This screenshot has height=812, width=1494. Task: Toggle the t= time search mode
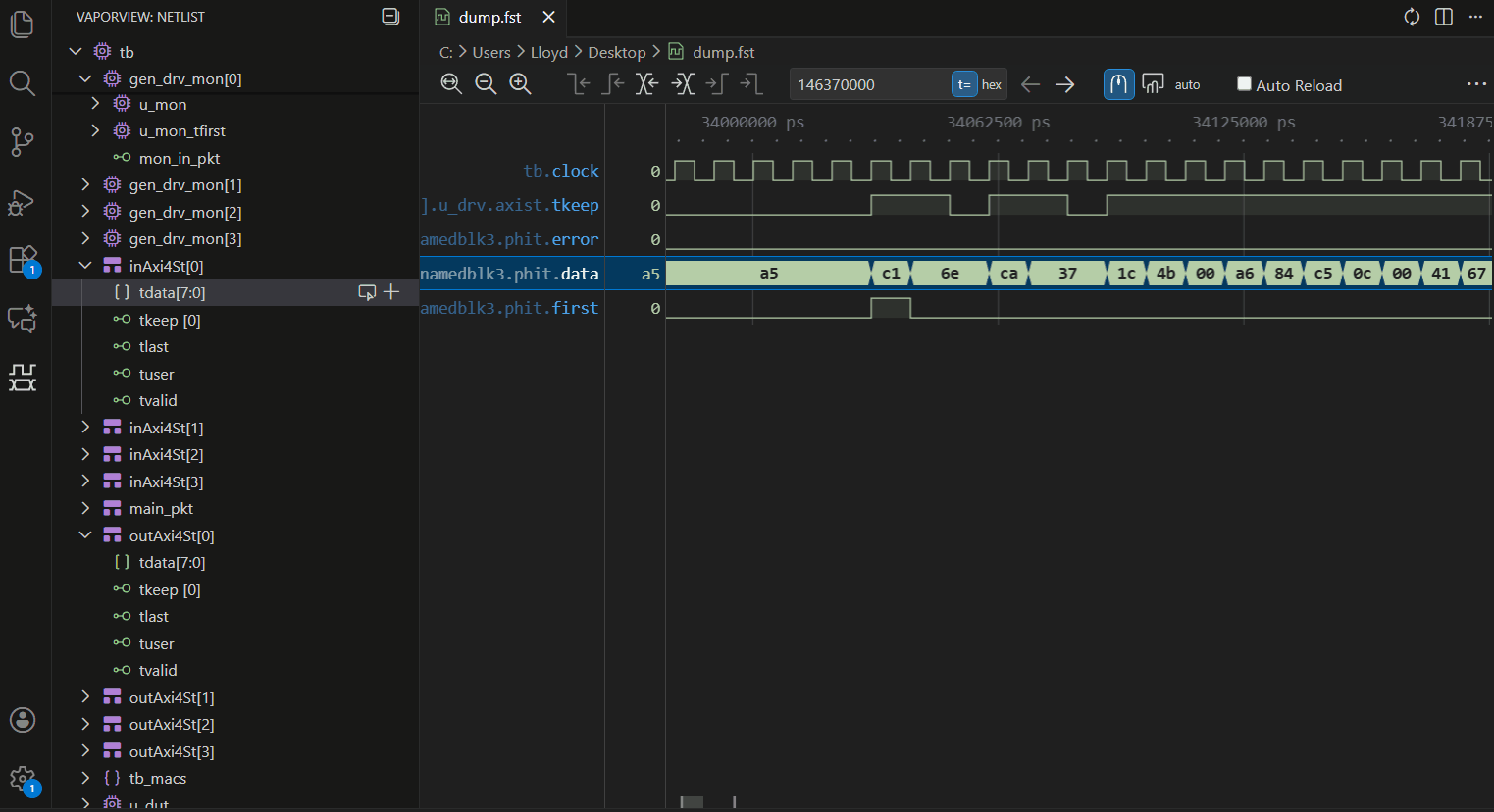pyautogui.click(x=963, y=85)
